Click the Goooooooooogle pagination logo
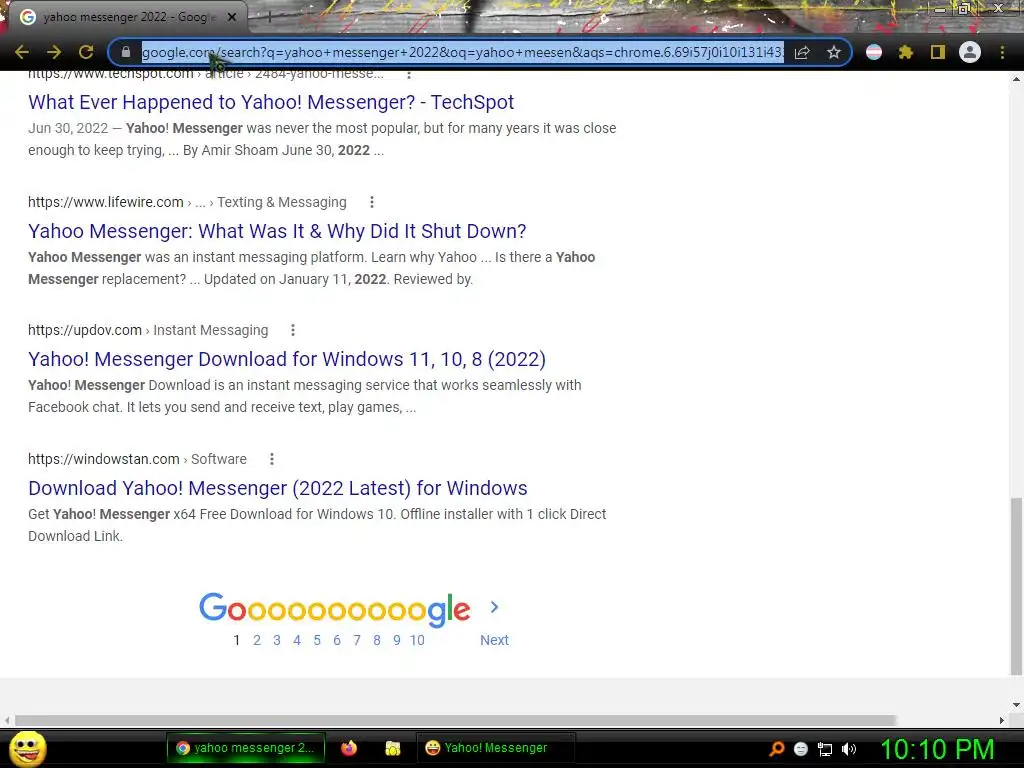Screen dimensions: 1024x768 click(x=334, y=610)
